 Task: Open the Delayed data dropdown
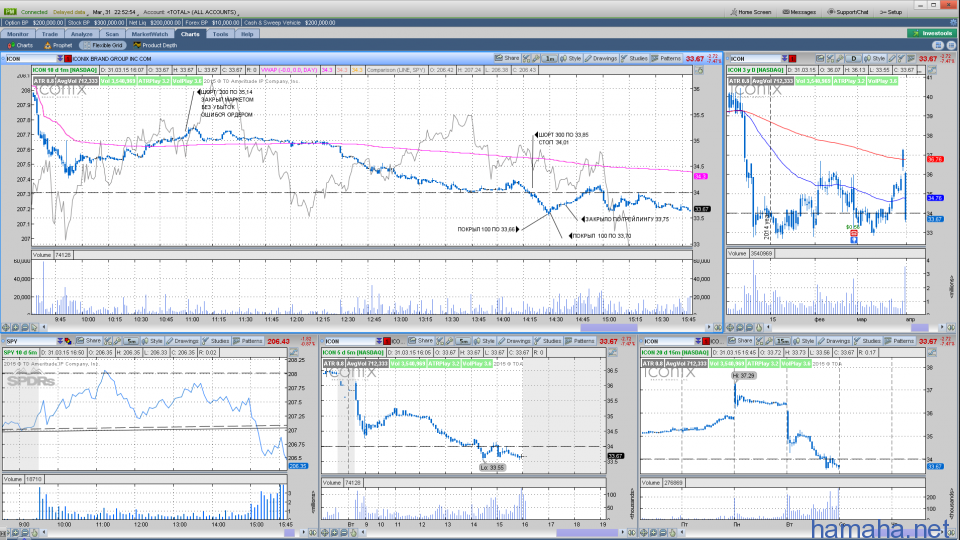pos(70,12)
